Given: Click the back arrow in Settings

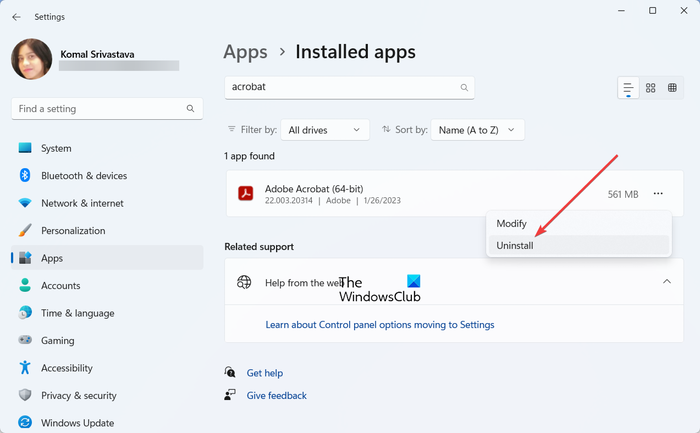Looking at the screenshot, I should pos(16,16).
